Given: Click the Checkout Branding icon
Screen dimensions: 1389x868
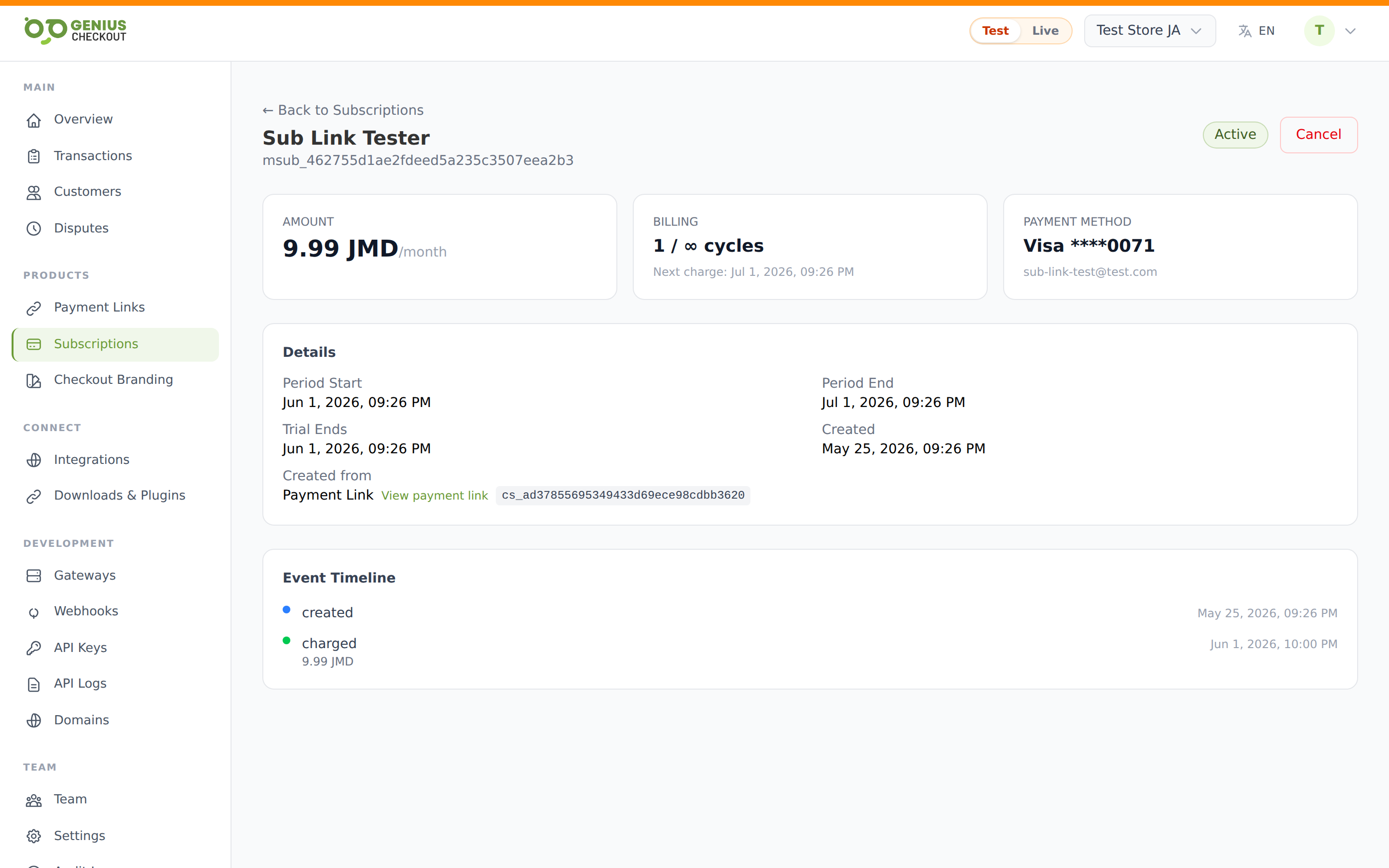Looking at the screenshot, I should click(x=34, y=380).
